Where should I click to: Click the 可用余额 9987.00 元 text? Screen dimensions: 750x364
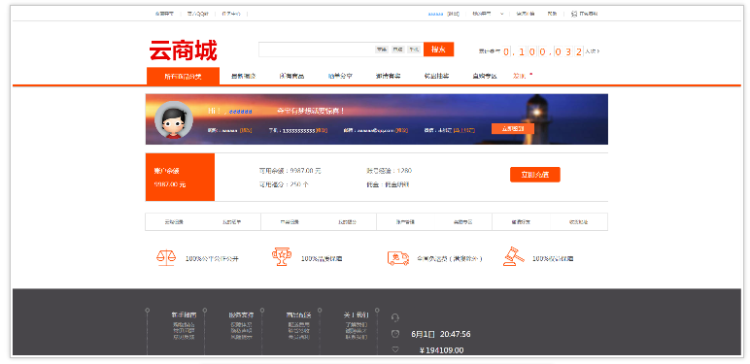coord(290,171)
